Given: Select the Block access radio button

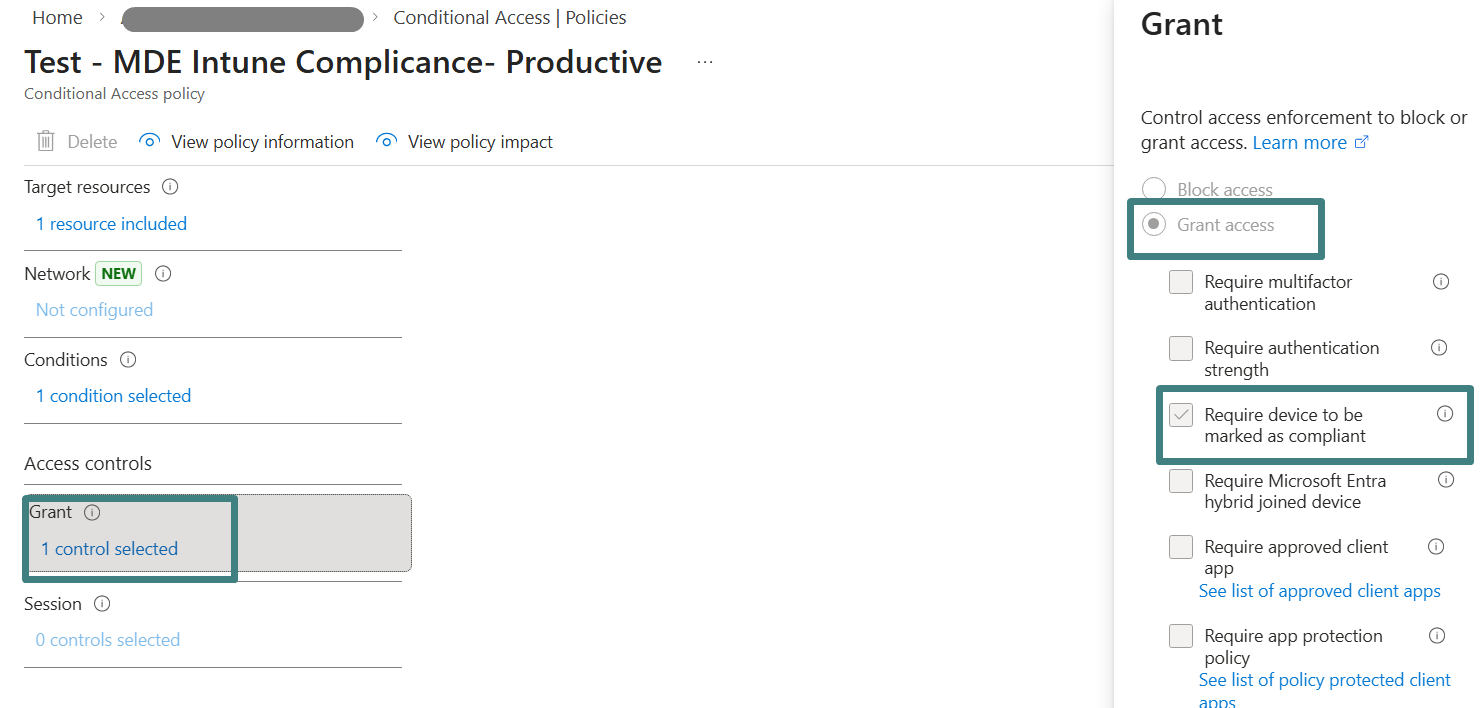Looking at the screenshot, I should (x=1154, y=189).
